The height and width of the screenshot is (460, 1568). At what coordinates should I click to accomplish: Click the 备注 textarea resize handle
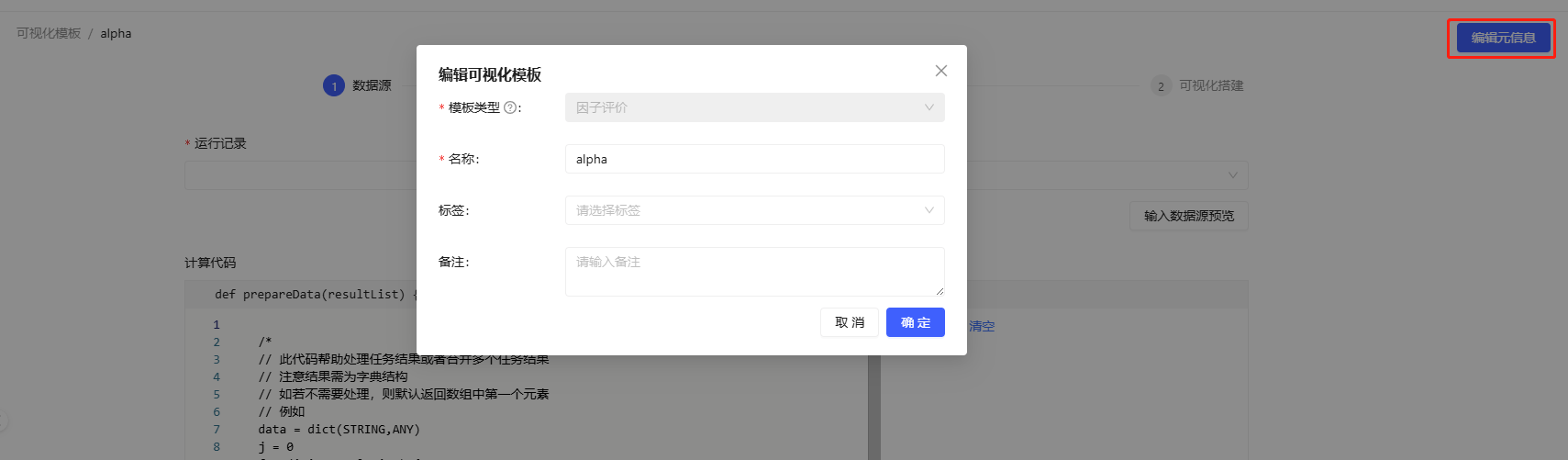coord(939,291)
